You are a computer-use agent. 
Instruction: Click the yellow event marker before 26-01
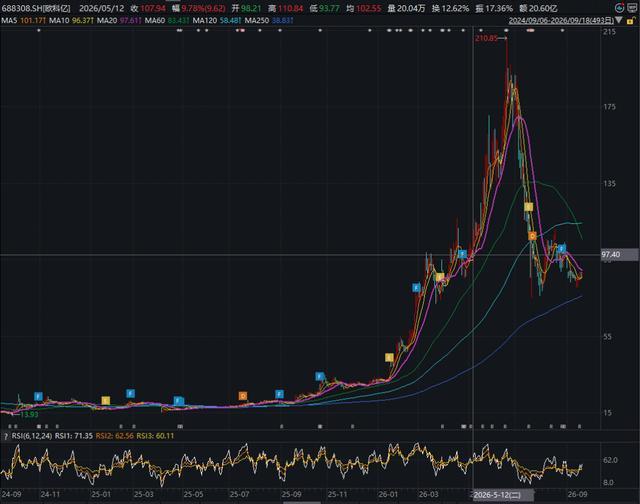tap(389, 357)
